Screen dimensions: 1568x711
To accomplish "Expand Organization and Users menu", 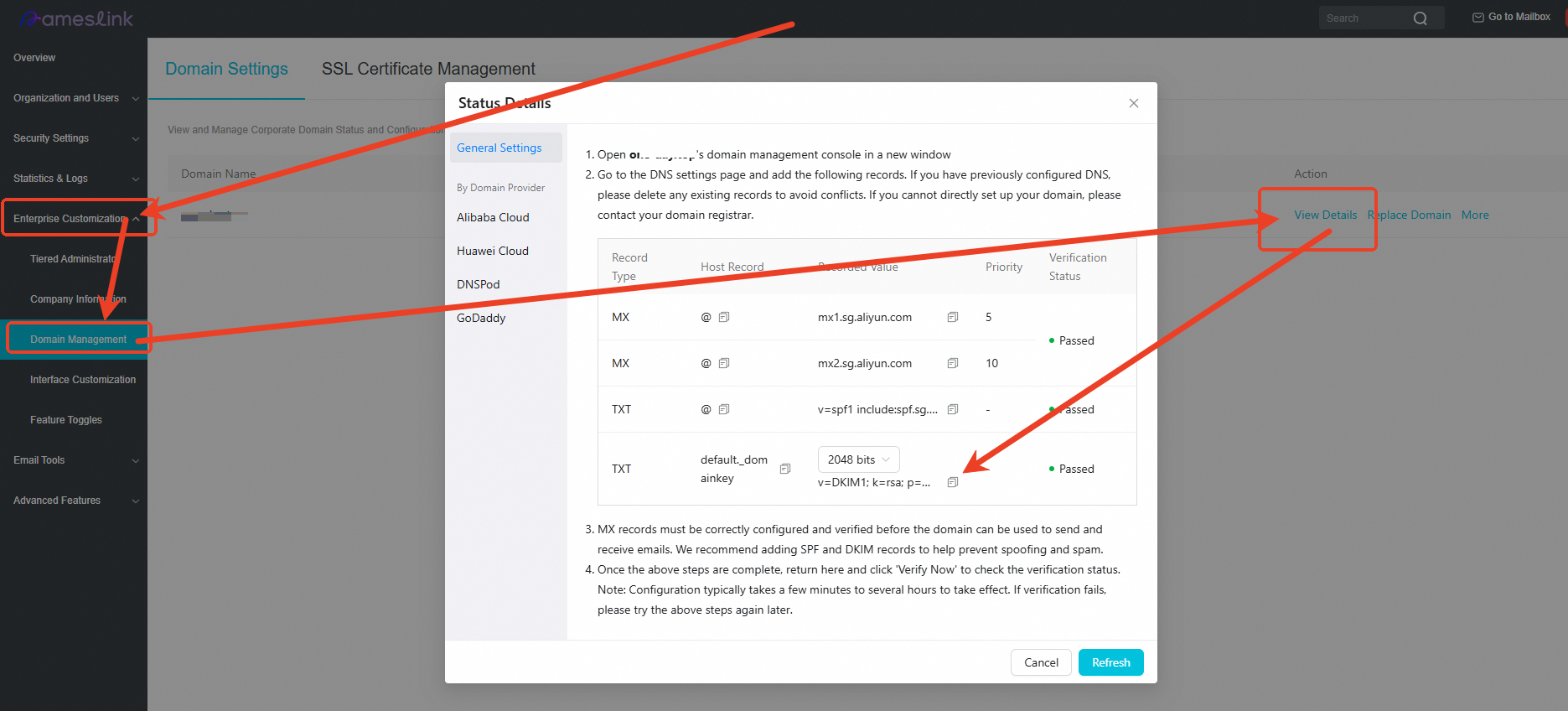I will point(74,98).
